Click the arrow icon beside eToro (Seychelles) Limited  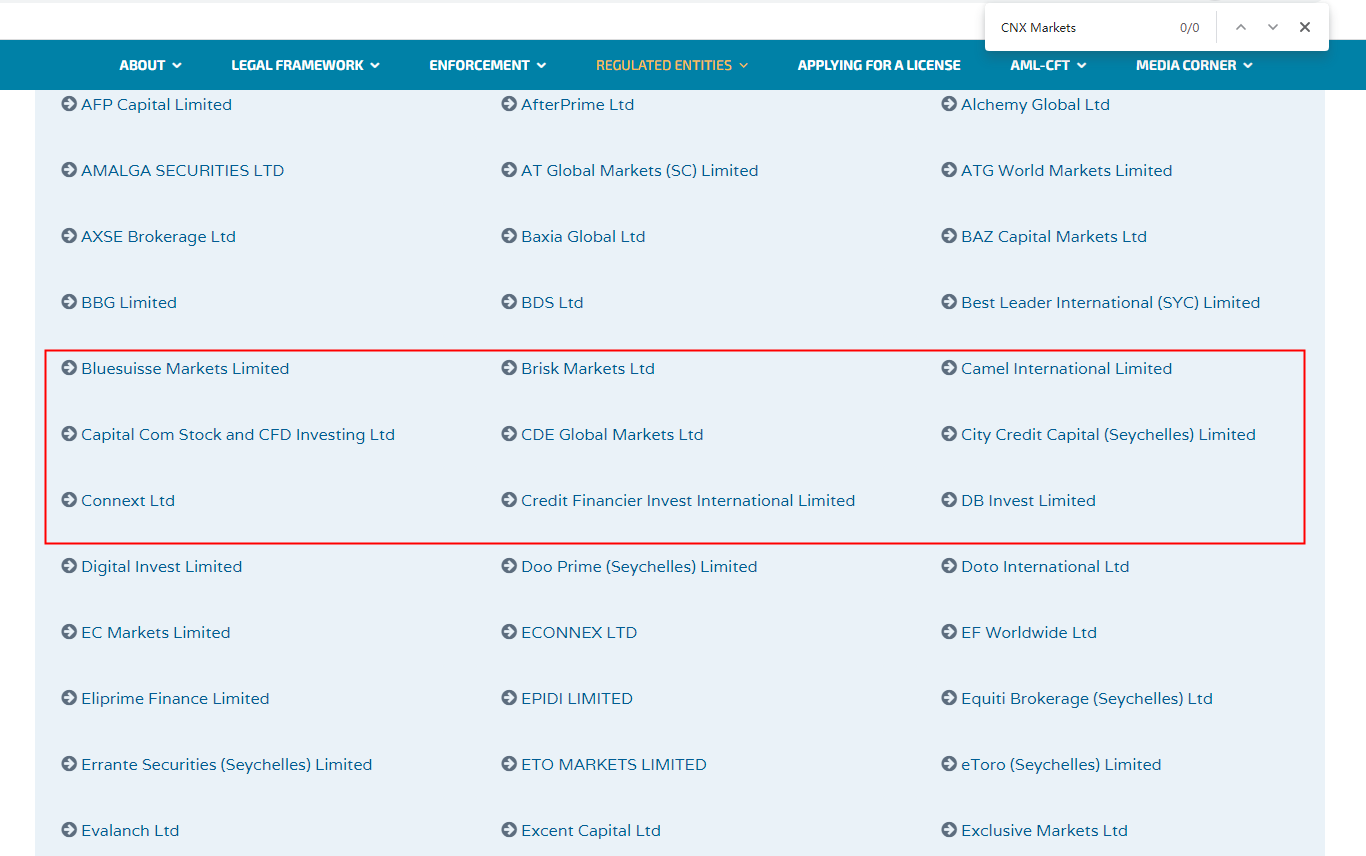949,764
